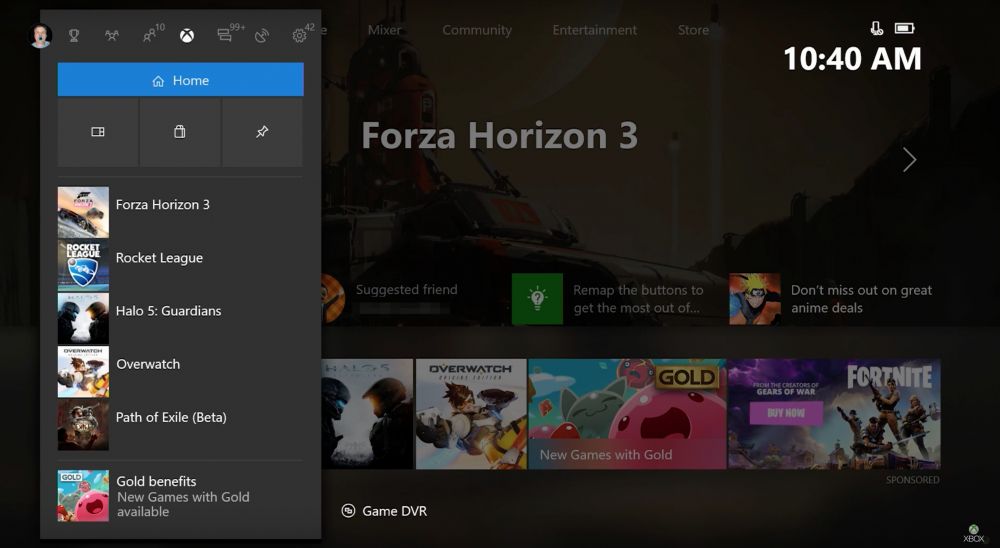Open the Store bag tile in guide

pyautogui.click(x=180, y=132)
